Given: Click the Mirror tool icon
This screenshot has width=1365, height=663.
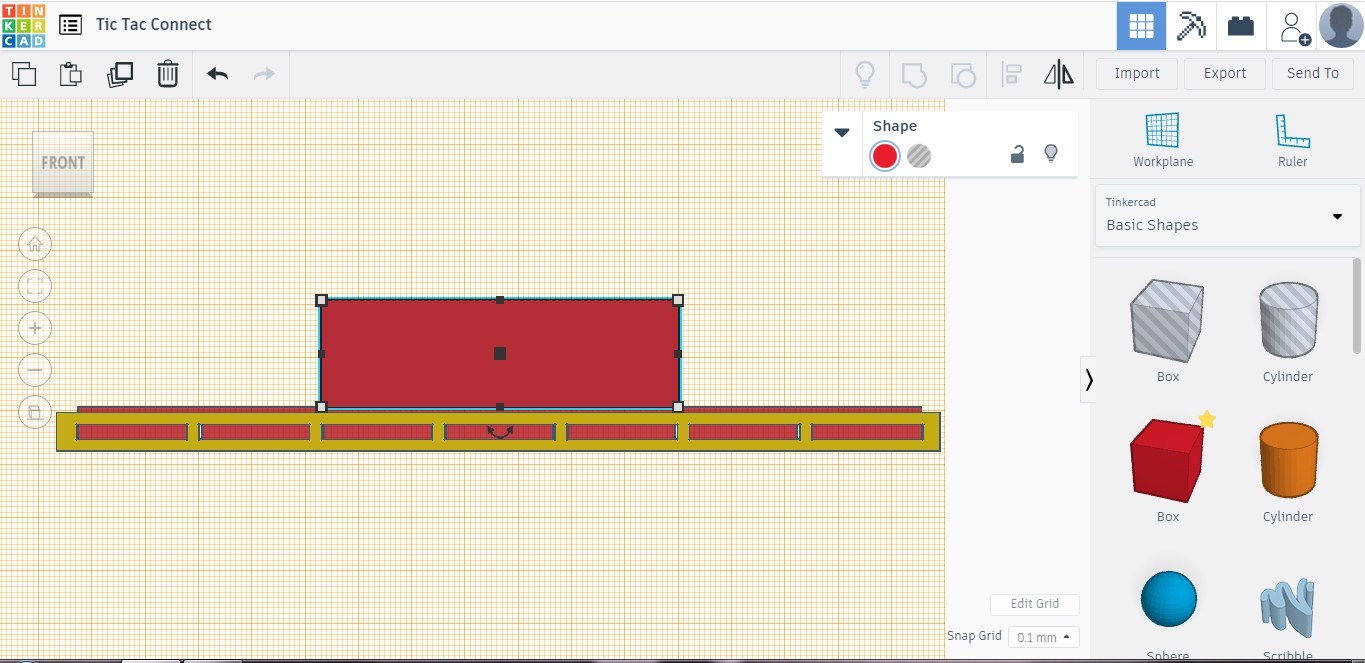Looking at the screenshot, I should click(1058, 74).
